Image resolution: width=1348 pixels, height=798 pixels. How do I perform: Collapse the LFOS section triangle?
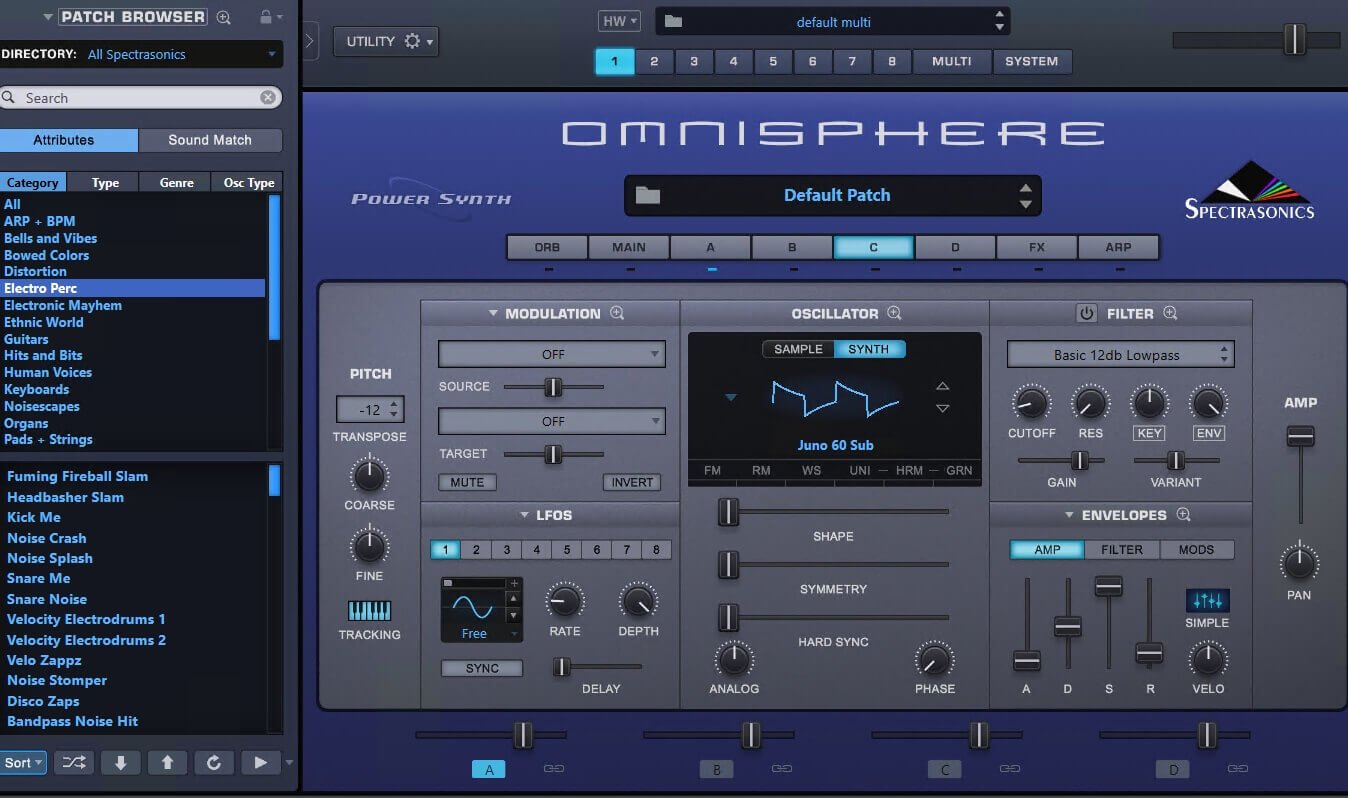click(x=524, y=515)
